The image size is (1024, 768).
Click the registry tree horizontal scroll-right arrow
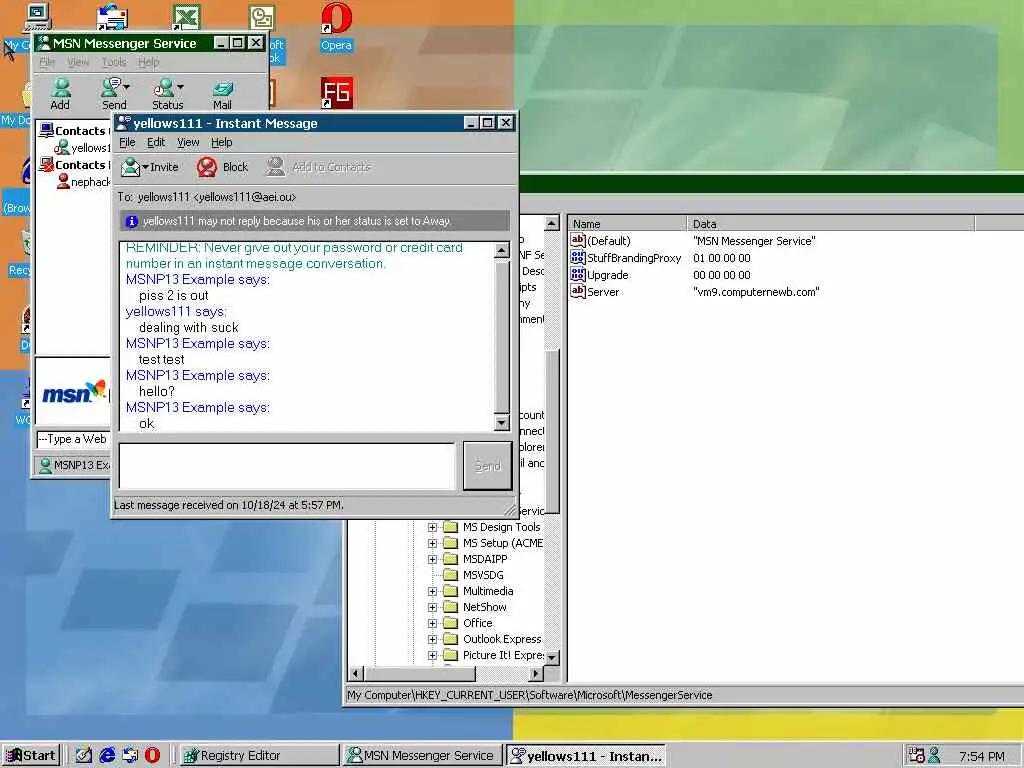tap(536, 673)
